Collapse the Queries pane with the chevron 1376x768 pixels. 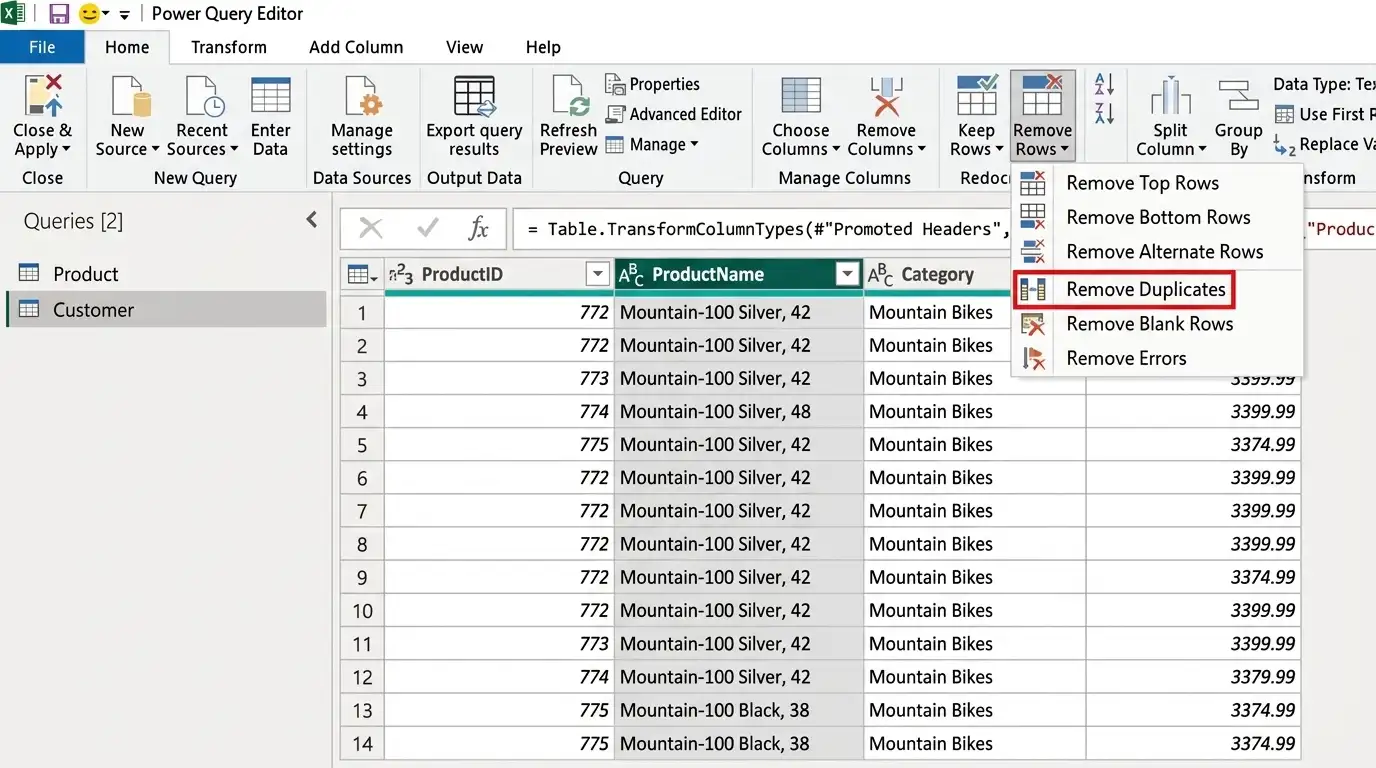[x=311, y=219]
